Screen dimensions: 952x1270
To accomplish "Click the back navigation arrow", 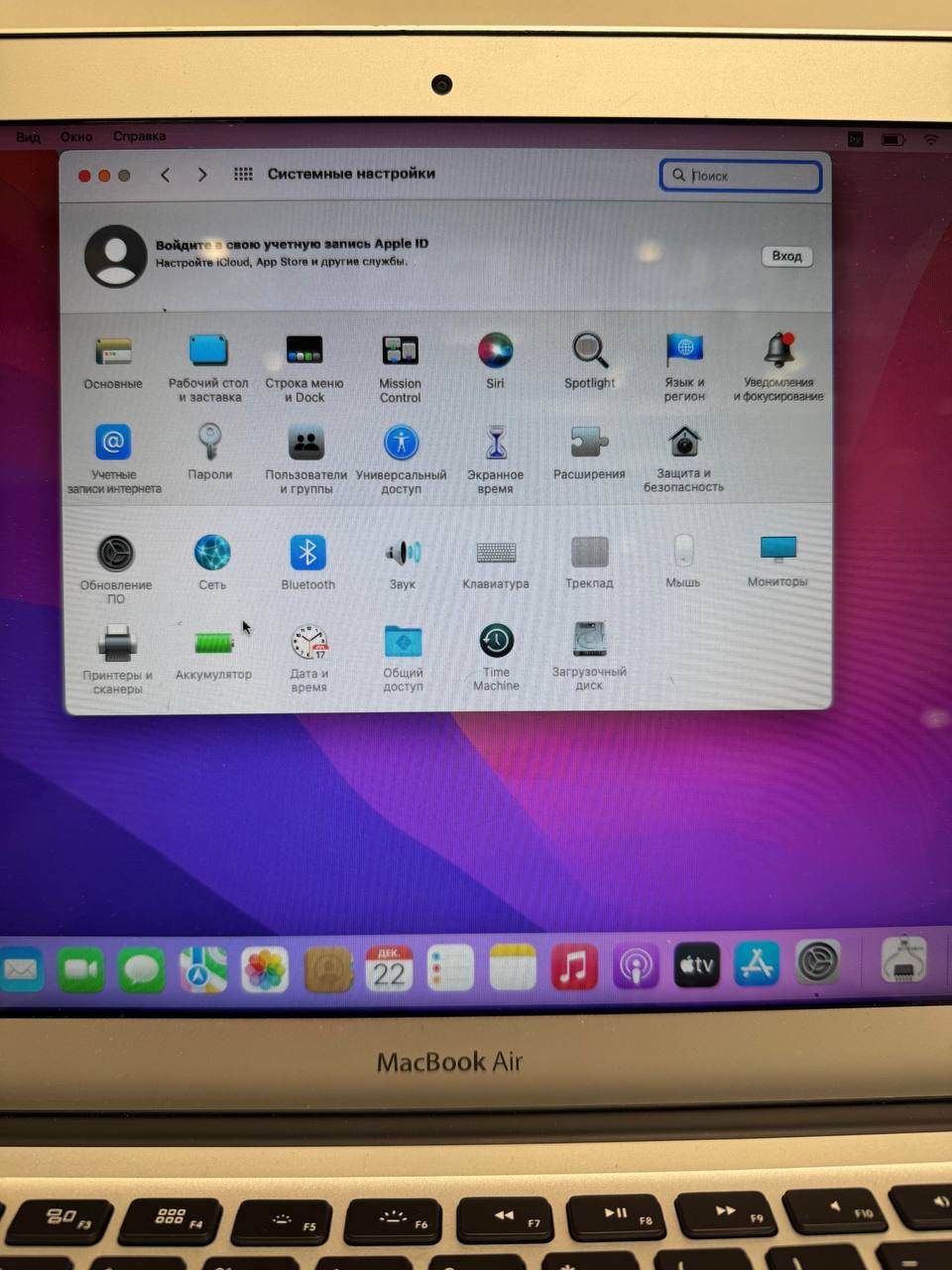I will click(166, 175).
